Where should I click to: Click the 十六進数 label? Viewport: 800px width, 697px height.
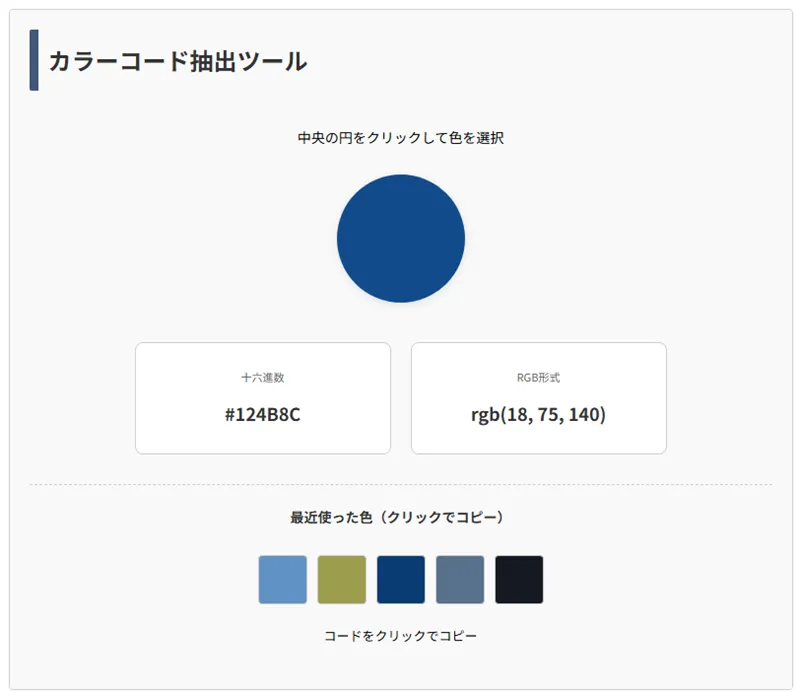[262, 378]
